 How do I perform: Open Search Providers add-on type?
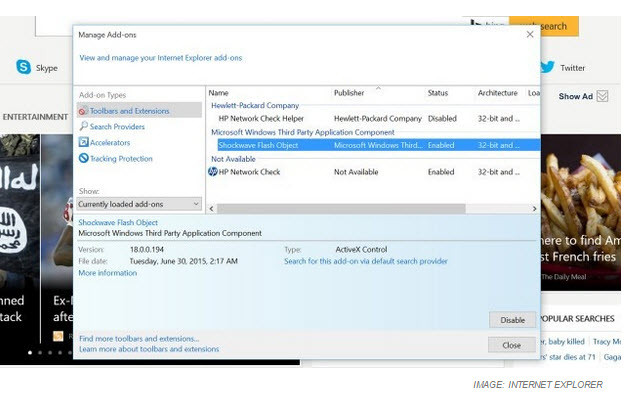pos(117,127)
